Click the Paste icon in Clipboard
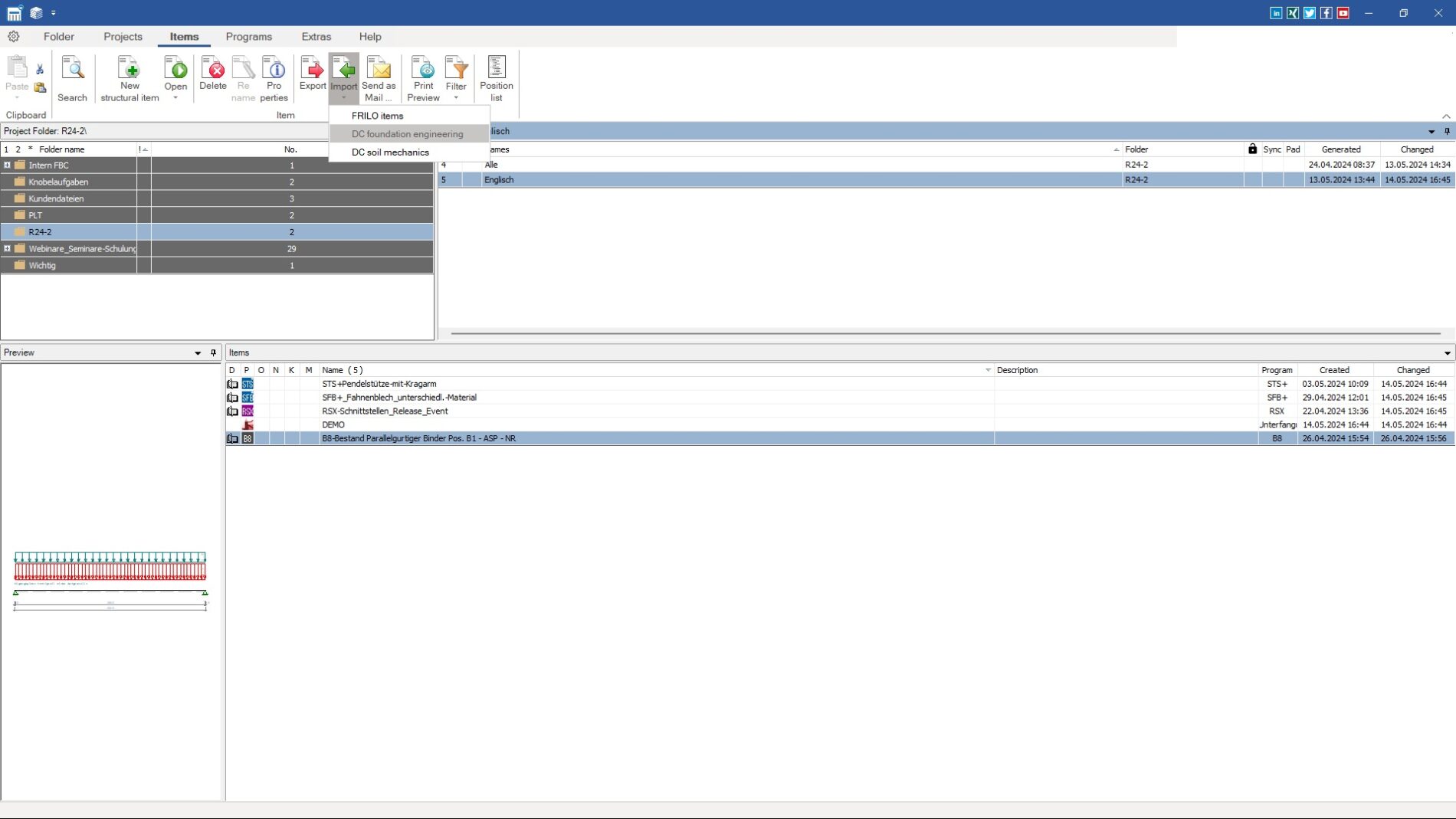The height and width of the screenshot is (819, 1456). [x=17, y=67]
